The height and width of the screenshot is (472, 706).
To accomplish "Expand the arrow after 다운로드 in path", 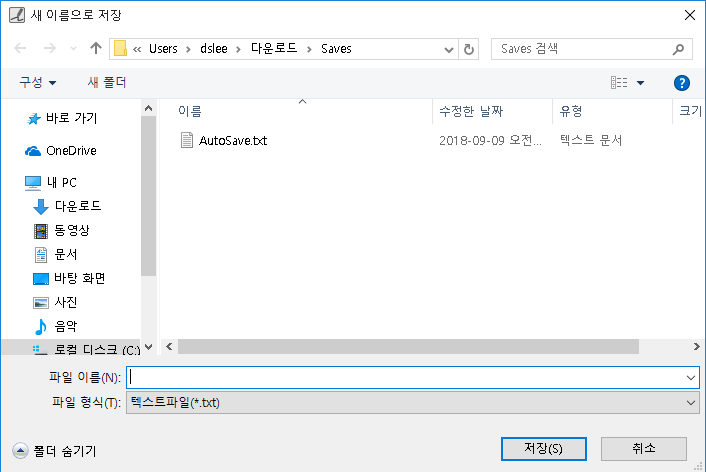I will (309, 49).
